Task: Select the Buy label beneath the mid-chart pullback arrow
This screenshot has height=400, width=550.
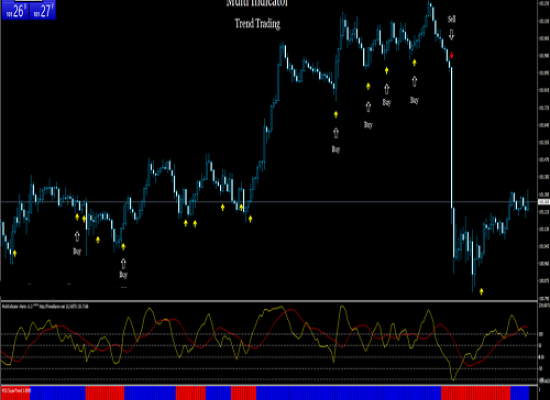Action: point(336,149)
